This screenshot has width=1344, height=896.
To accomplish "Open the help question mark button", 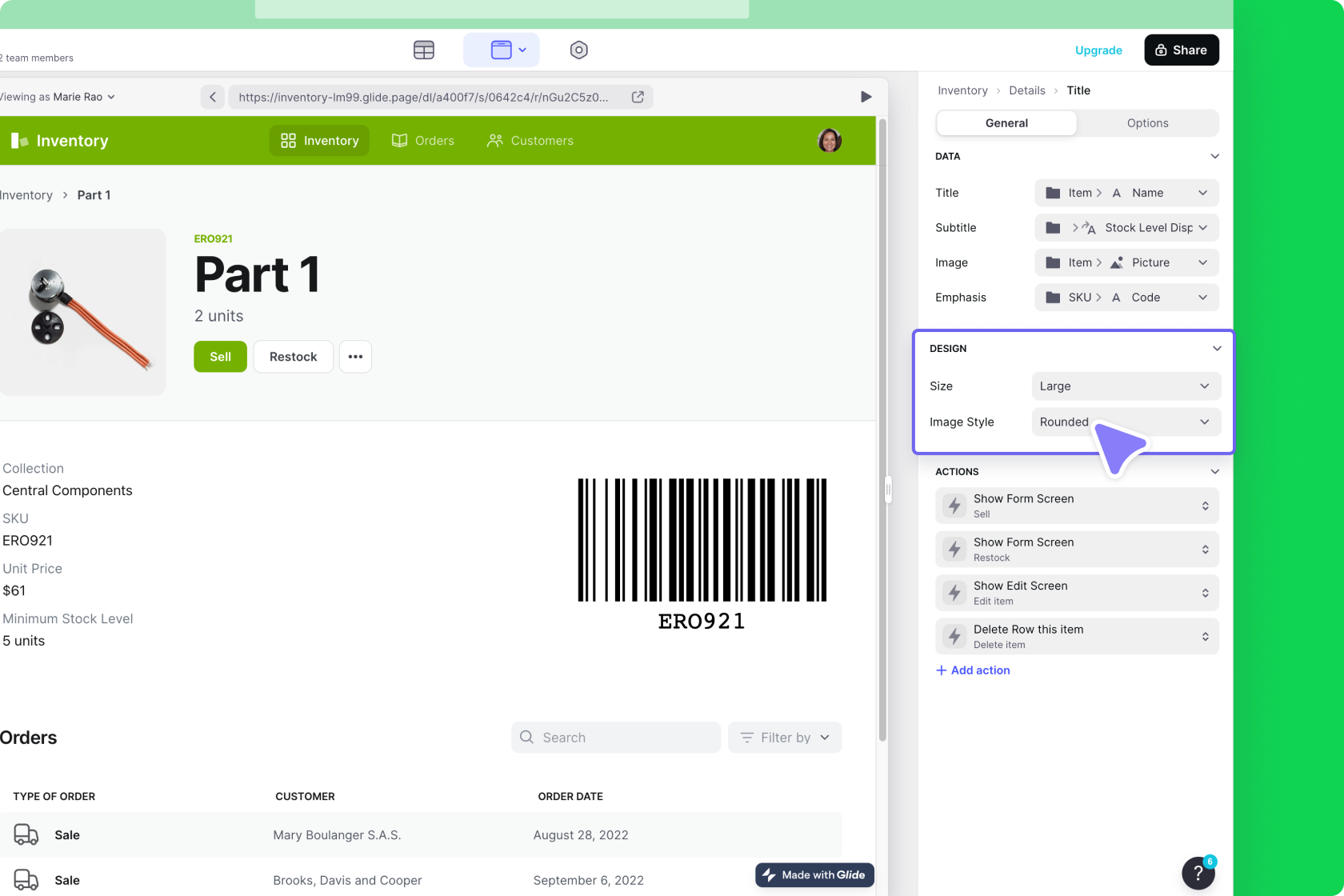I will pyautogui.click(x=1198, y=873).
